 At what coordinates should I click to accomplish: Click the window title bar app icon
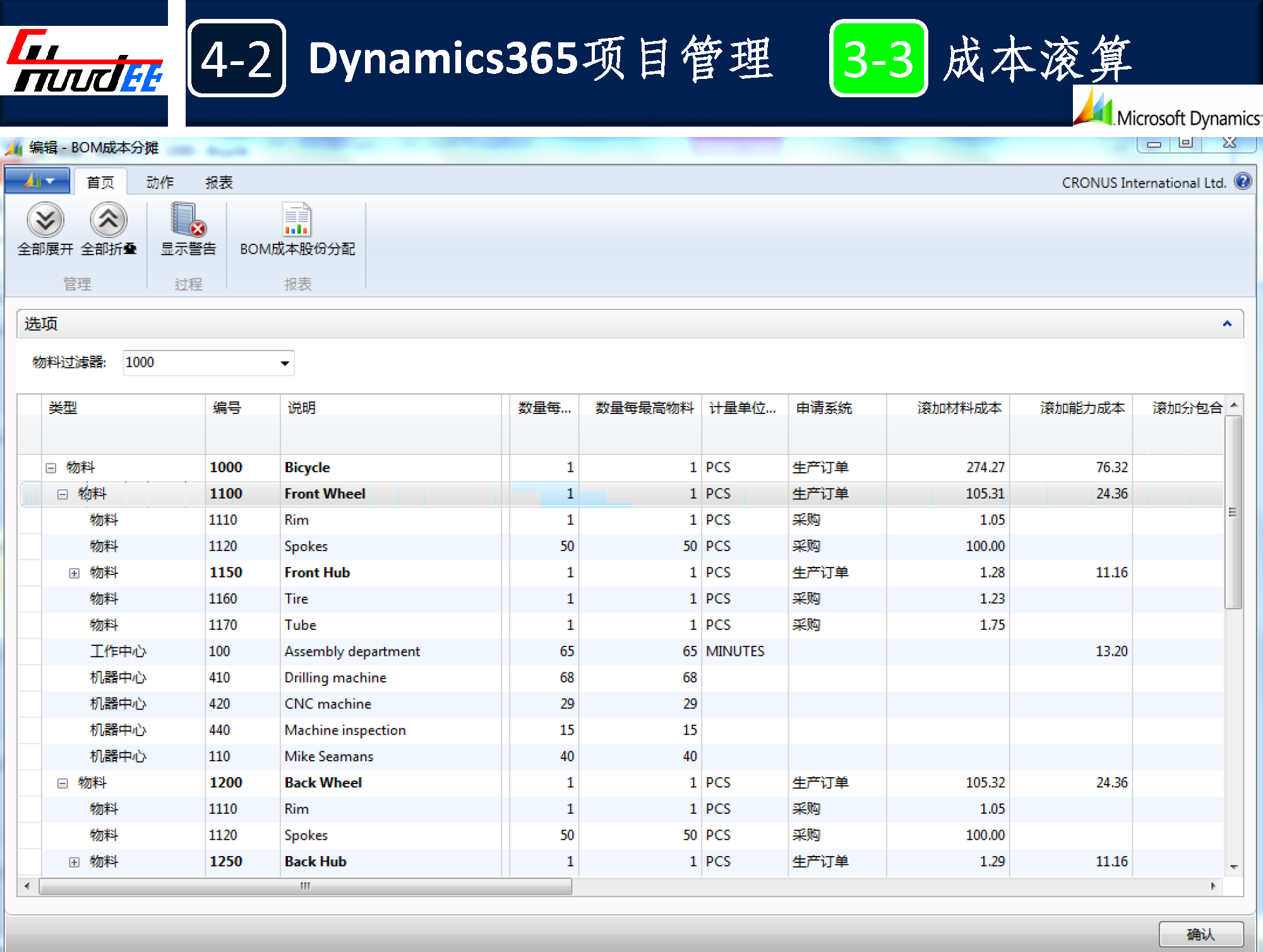tap(14, 148)
